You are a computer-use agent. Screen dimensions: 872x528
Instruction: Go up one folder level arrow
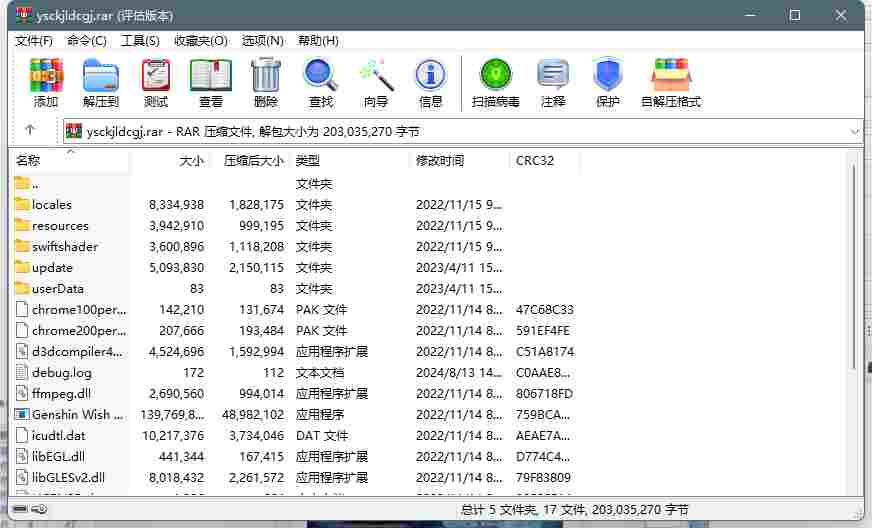(x=30, y=130)
